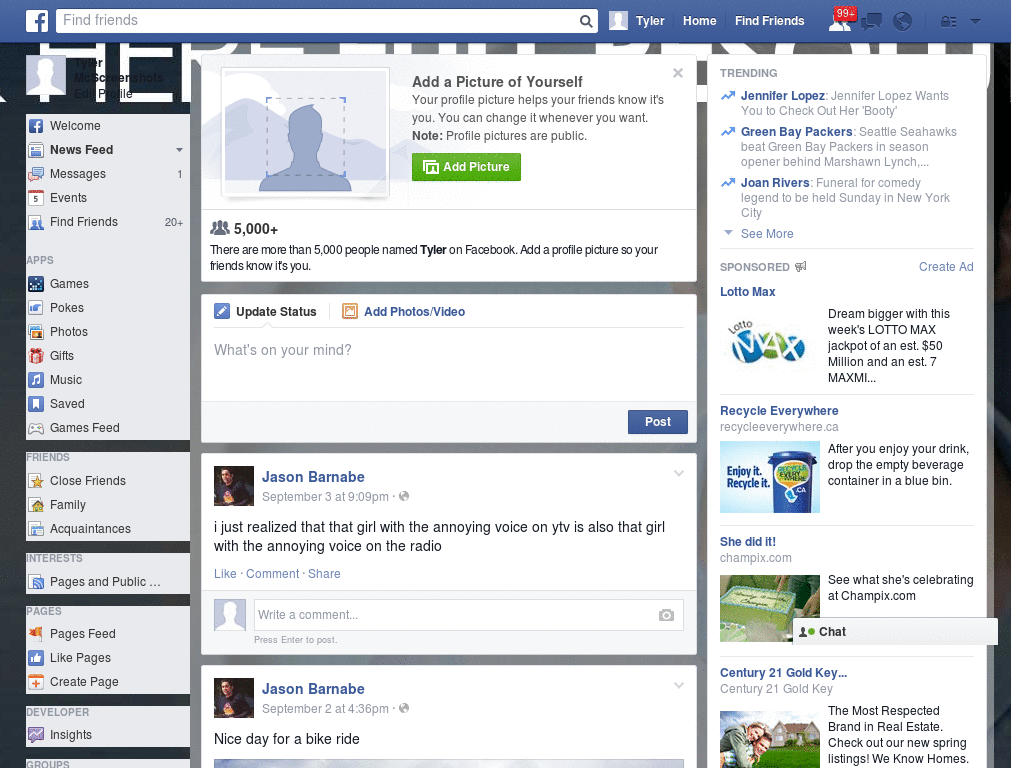The width and height of the screenshot is (1024, 768).
Task: Open the Recycle Everywhere ad link
Action: point(778,411)
